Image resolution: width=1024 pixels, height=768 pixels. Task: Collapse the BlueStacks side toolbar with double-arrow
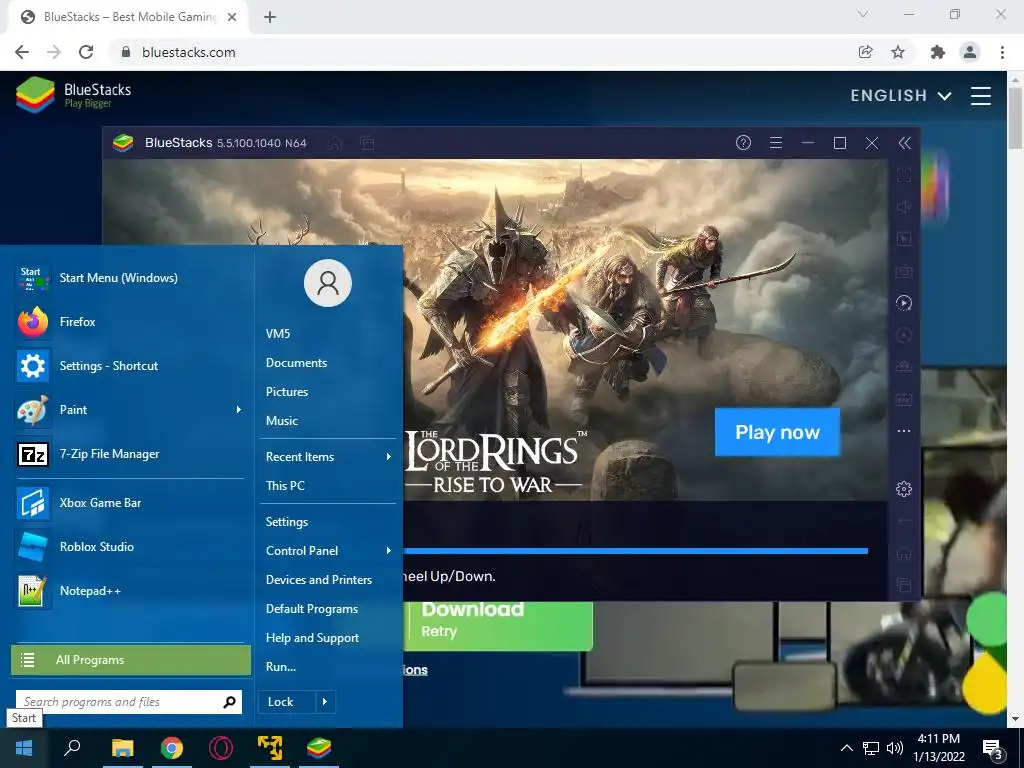904,143
